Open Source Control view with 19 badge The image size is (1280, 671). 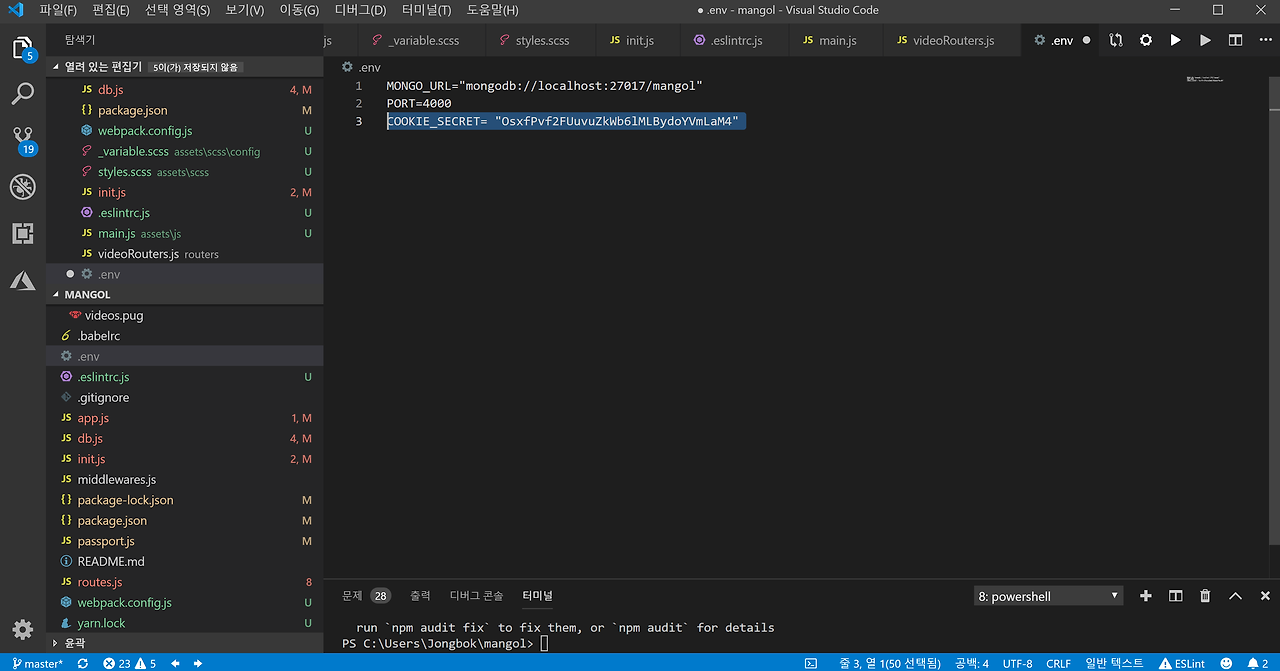coord(22,140)
